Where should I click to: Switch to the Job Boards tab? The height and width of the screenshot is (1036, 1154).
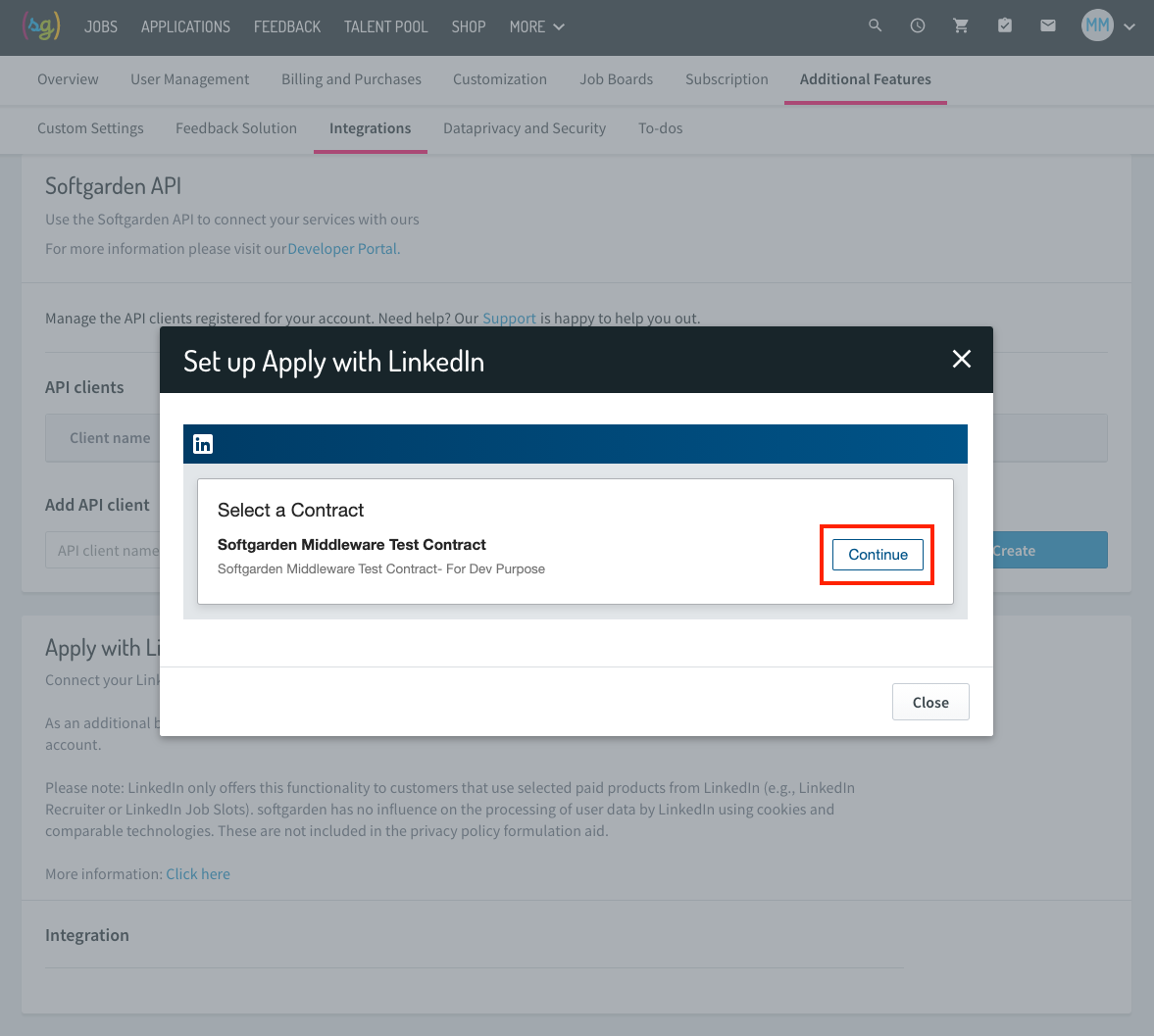coord(616,79)
